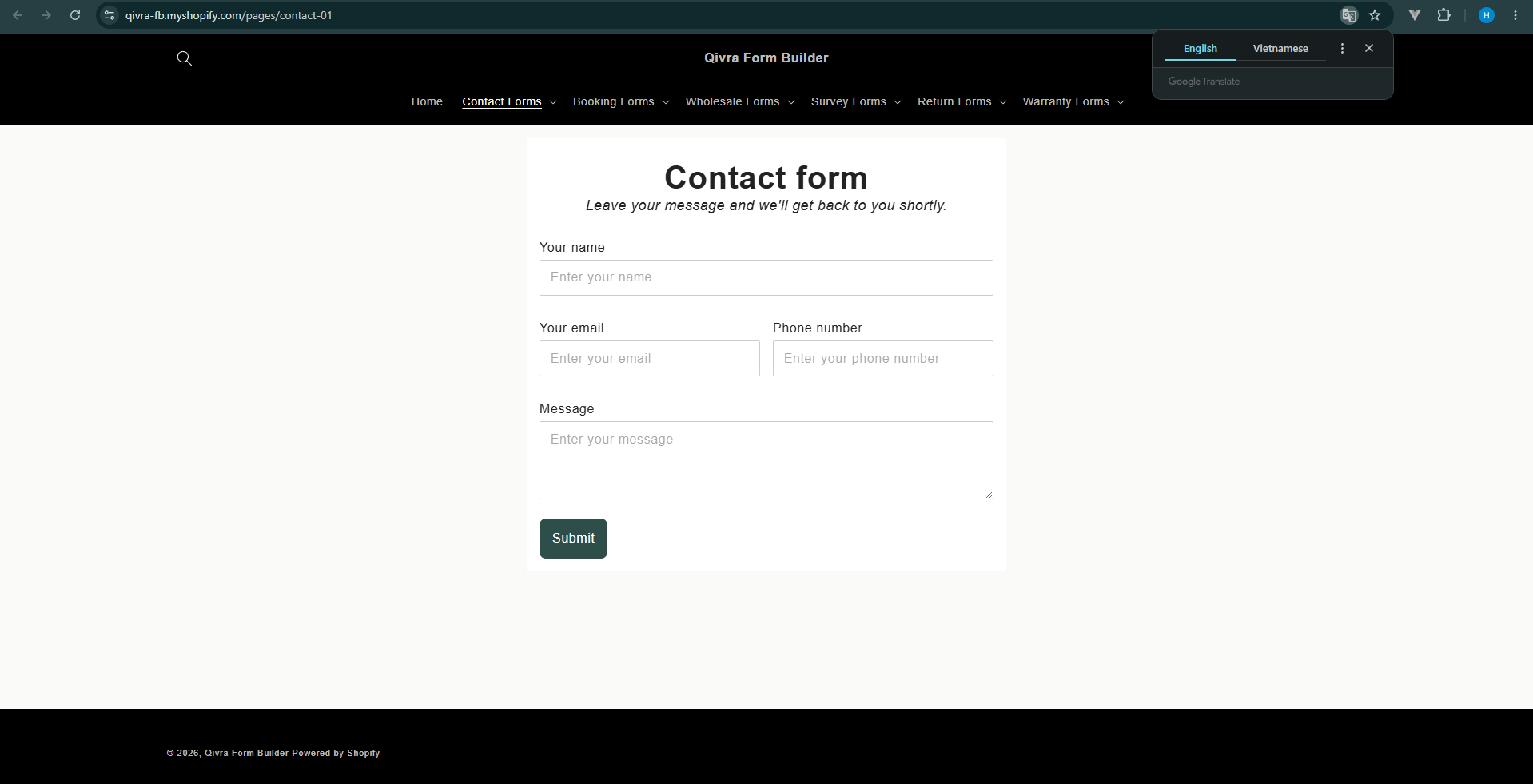The height and width of the screenshot is (784, 1533).
Task: Click the Google Translate icon in address bar
Action: (x=1349, y=15)
